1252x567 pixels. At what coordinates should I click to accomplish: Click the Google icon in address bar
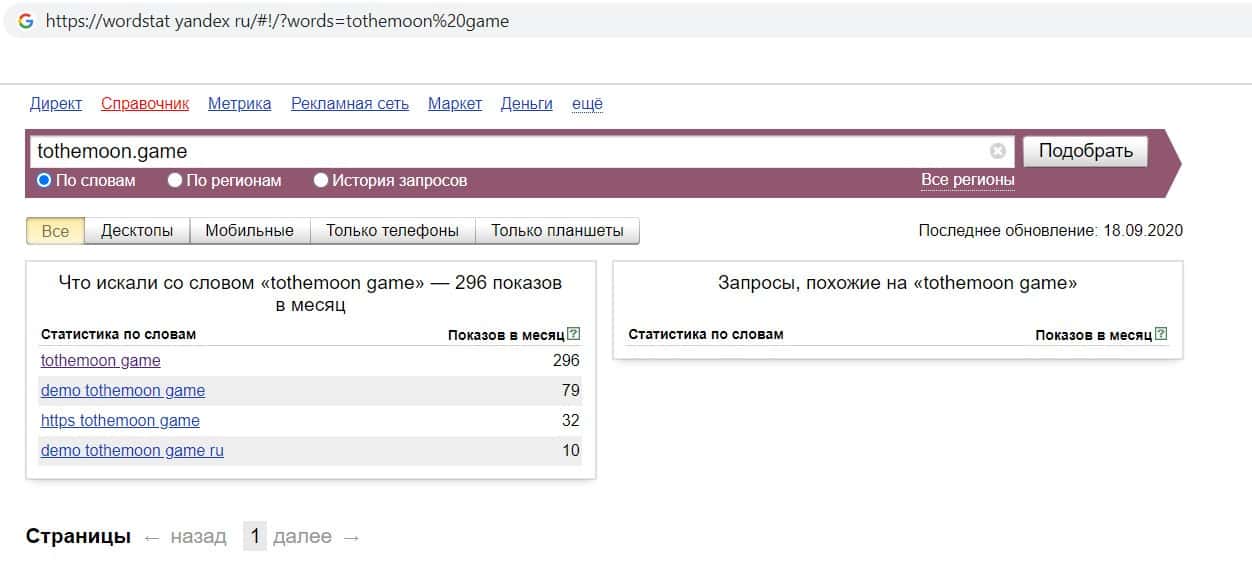pyautogui.click(x=26, y=20)
